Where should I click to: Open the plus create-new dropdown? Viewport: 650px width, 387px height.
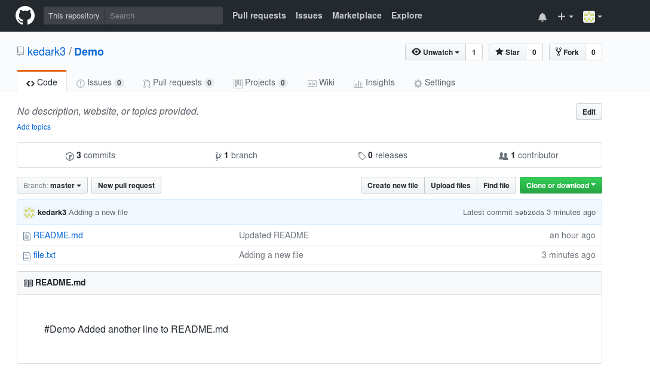565,17
